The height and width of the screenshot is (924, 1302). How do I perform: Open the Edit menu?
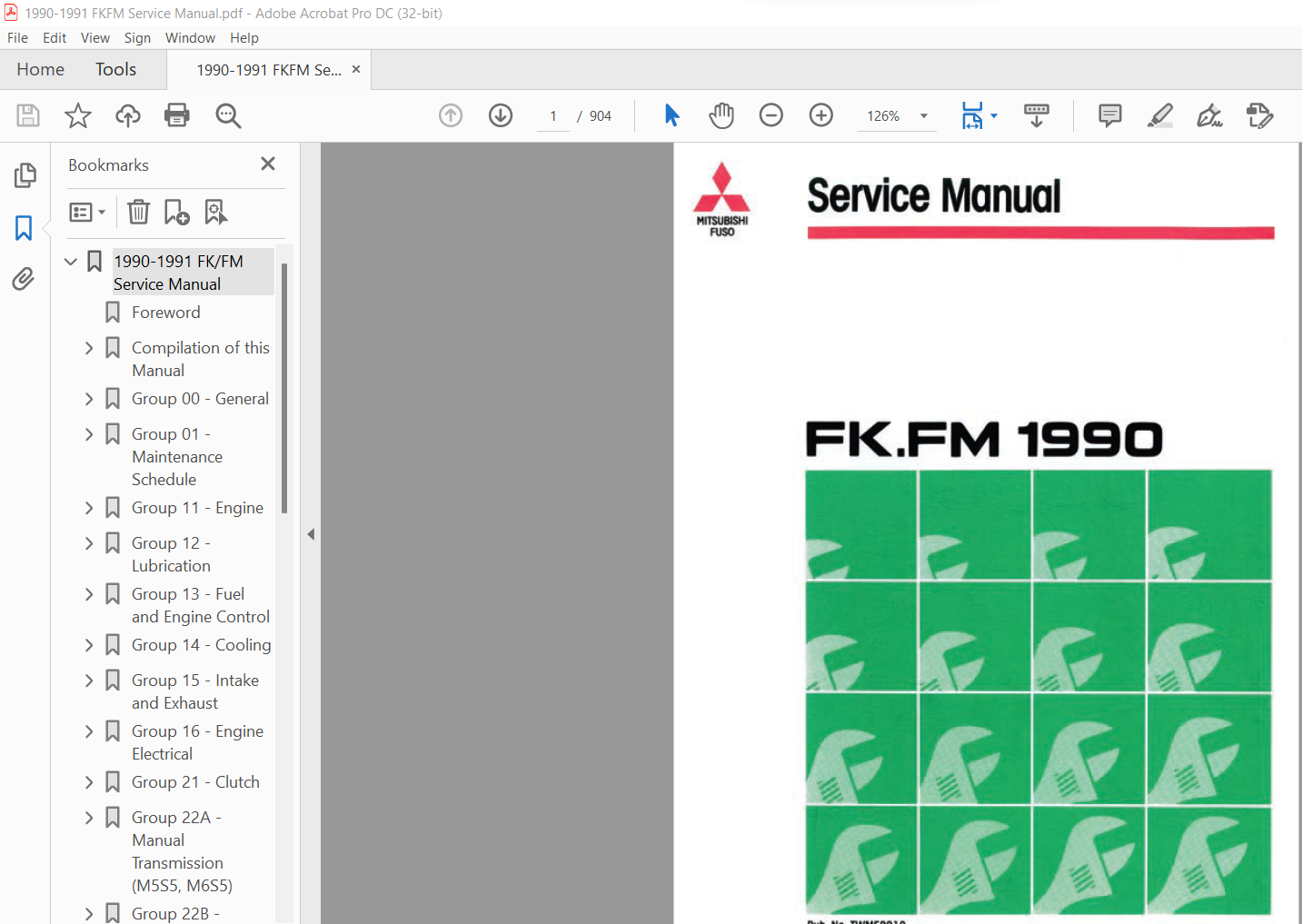(55, 38)
